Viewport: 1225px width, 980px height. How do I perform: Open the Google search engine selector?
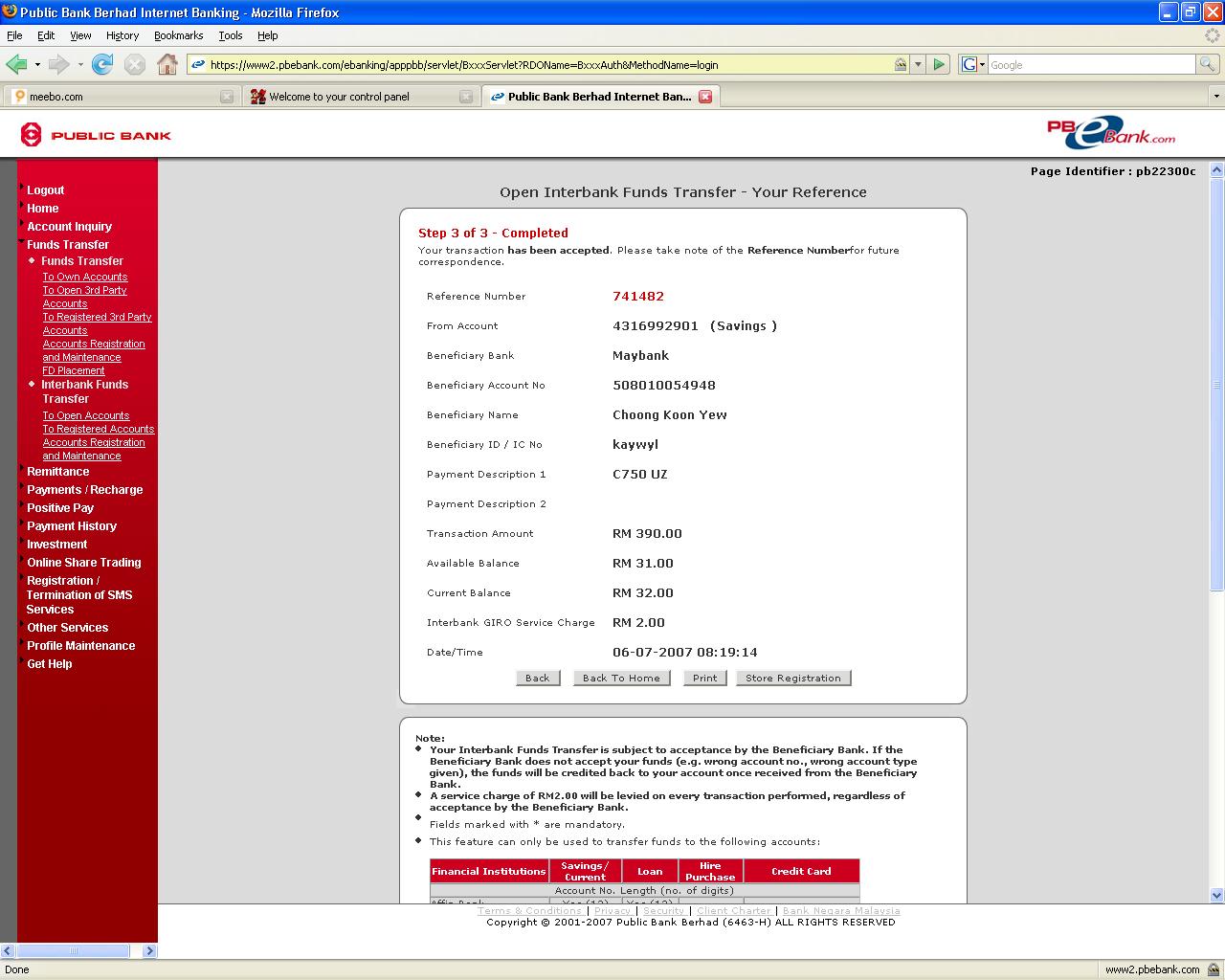pyautogui.click(x=973, y=64)
